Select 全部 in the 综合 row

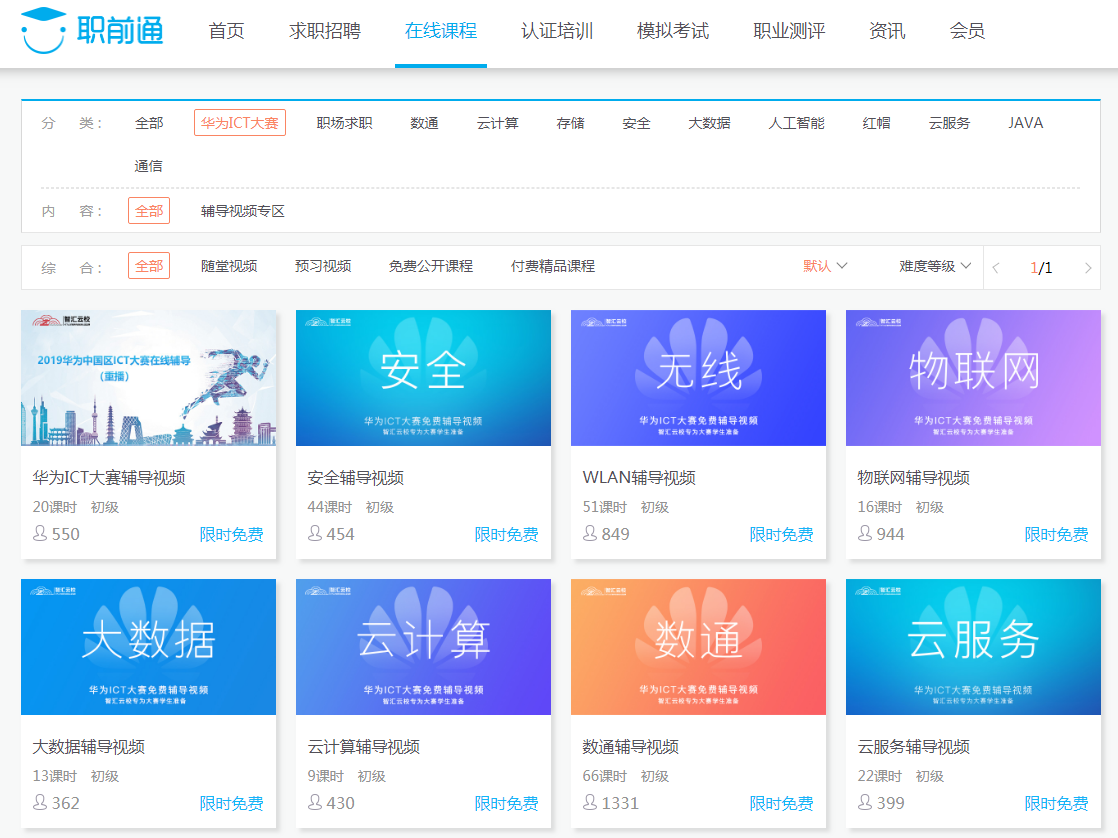point(149,265)
